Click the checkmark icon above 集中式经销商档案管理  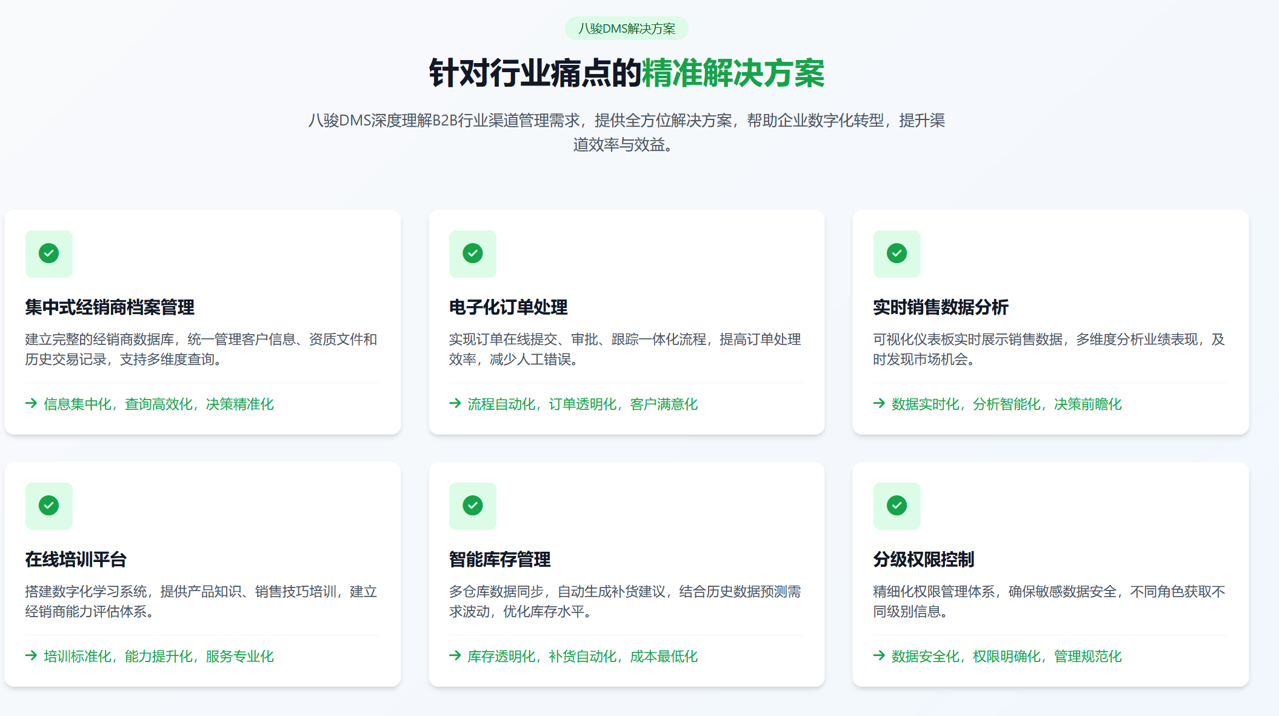[x=49, y=254]
